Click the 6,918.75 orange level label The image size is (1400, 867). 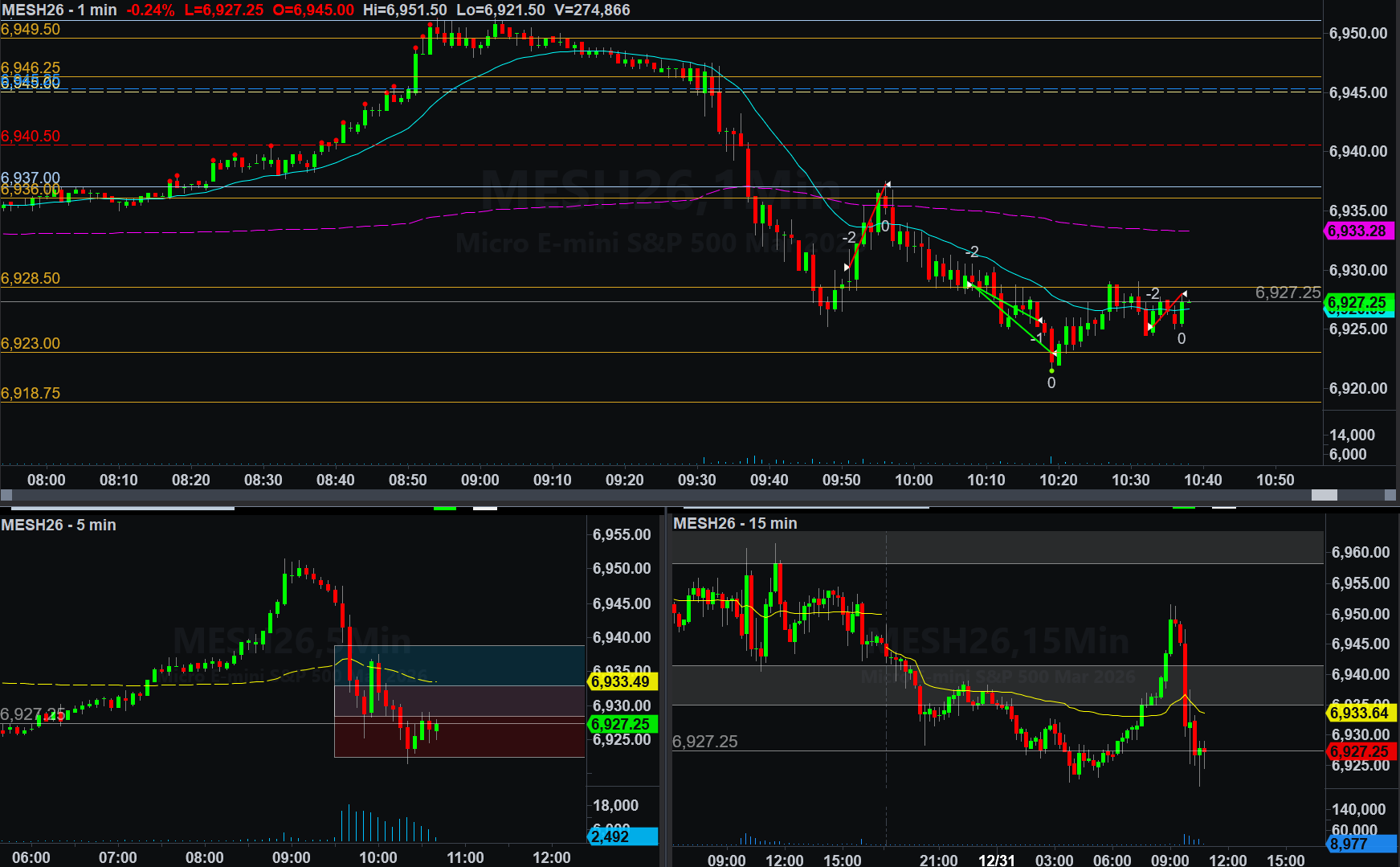[x=31, y=394]
